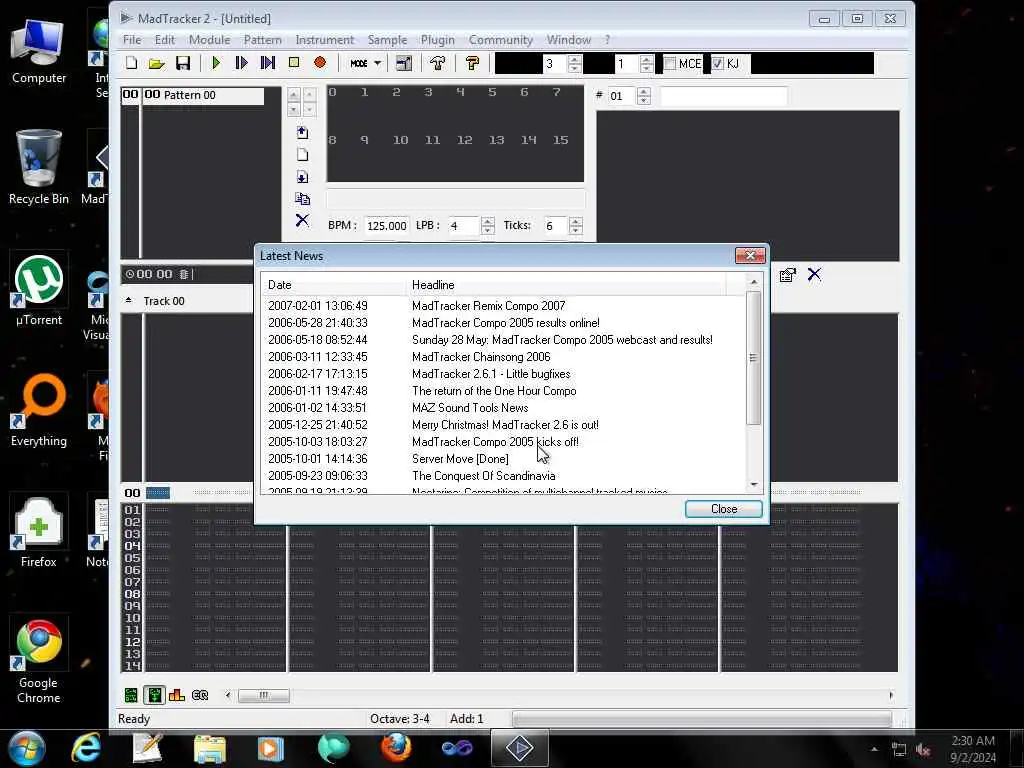Increase the toolbar value showing 1
The image size is (1024, 768).
pos(647,59)
